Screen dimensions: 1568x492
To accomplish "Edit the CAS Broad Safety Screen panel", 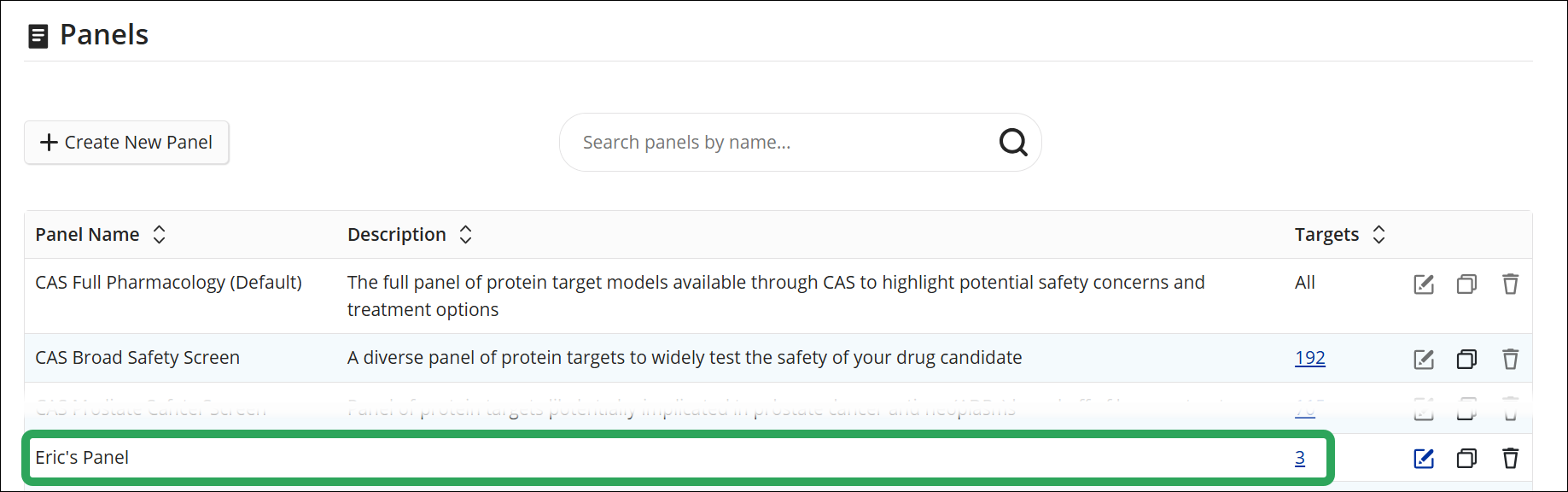I will click(1424, 360).
